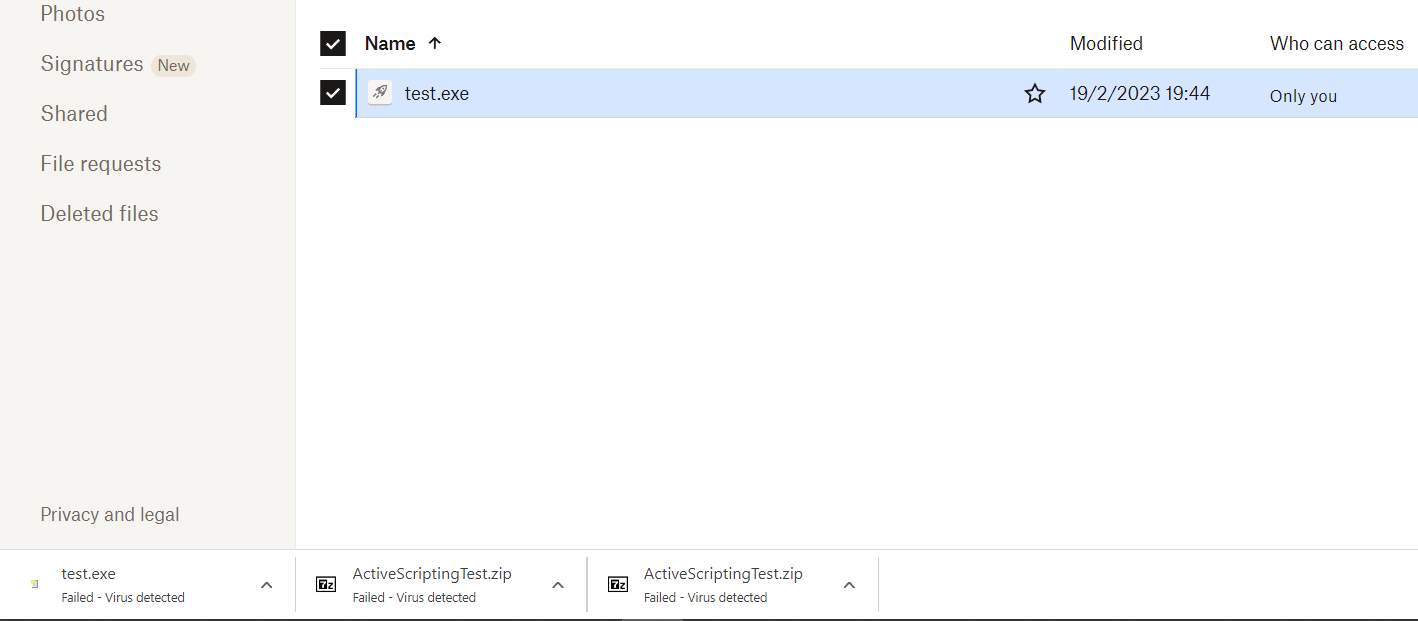This screenshot has height=621, width=1418.
Task: Click the rocket file icon of test.exe
Action: pos(380,93)
